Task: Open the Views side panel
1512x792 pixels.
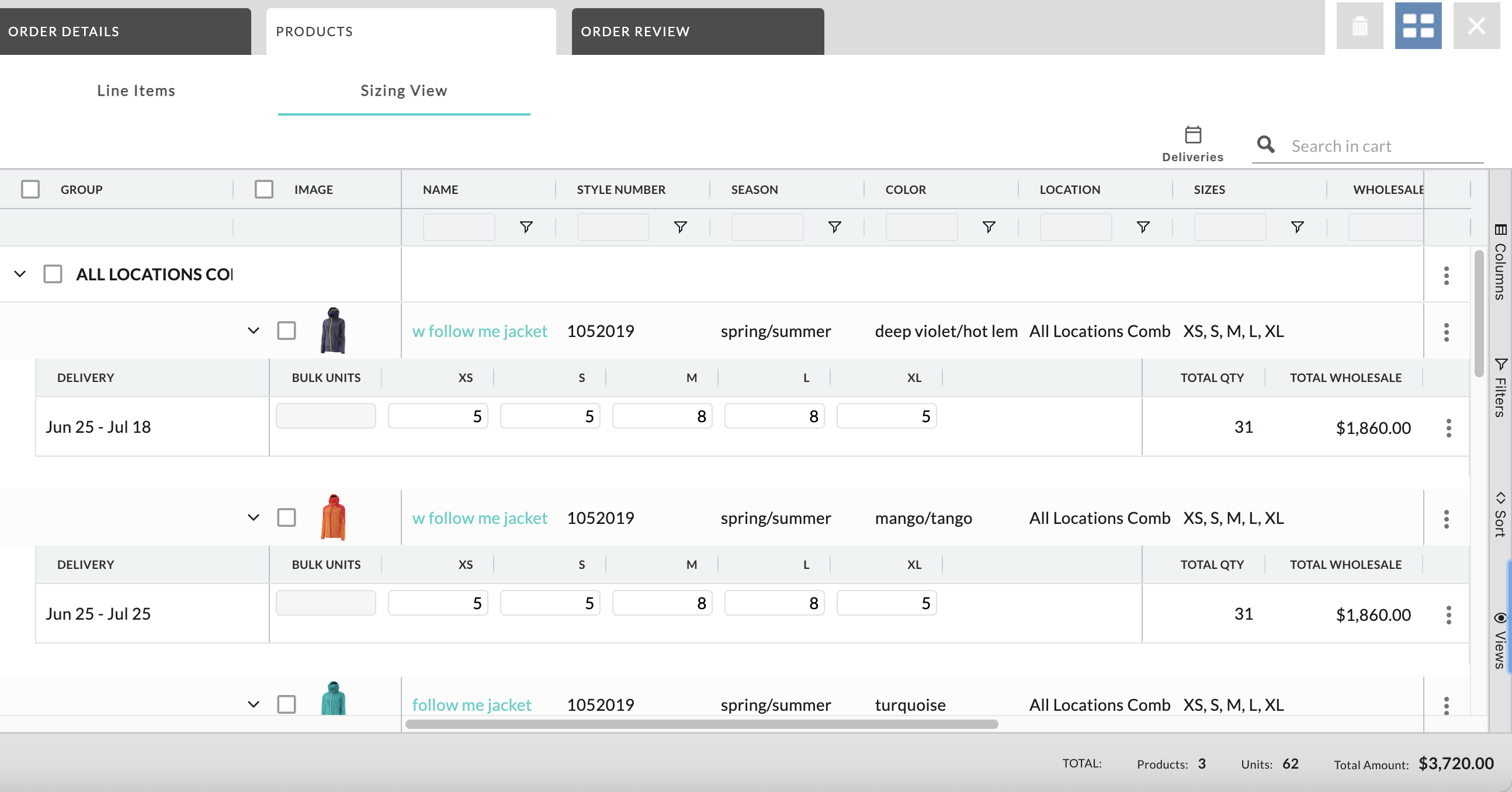Action: pyautogui.click(x=1500, y=641)
